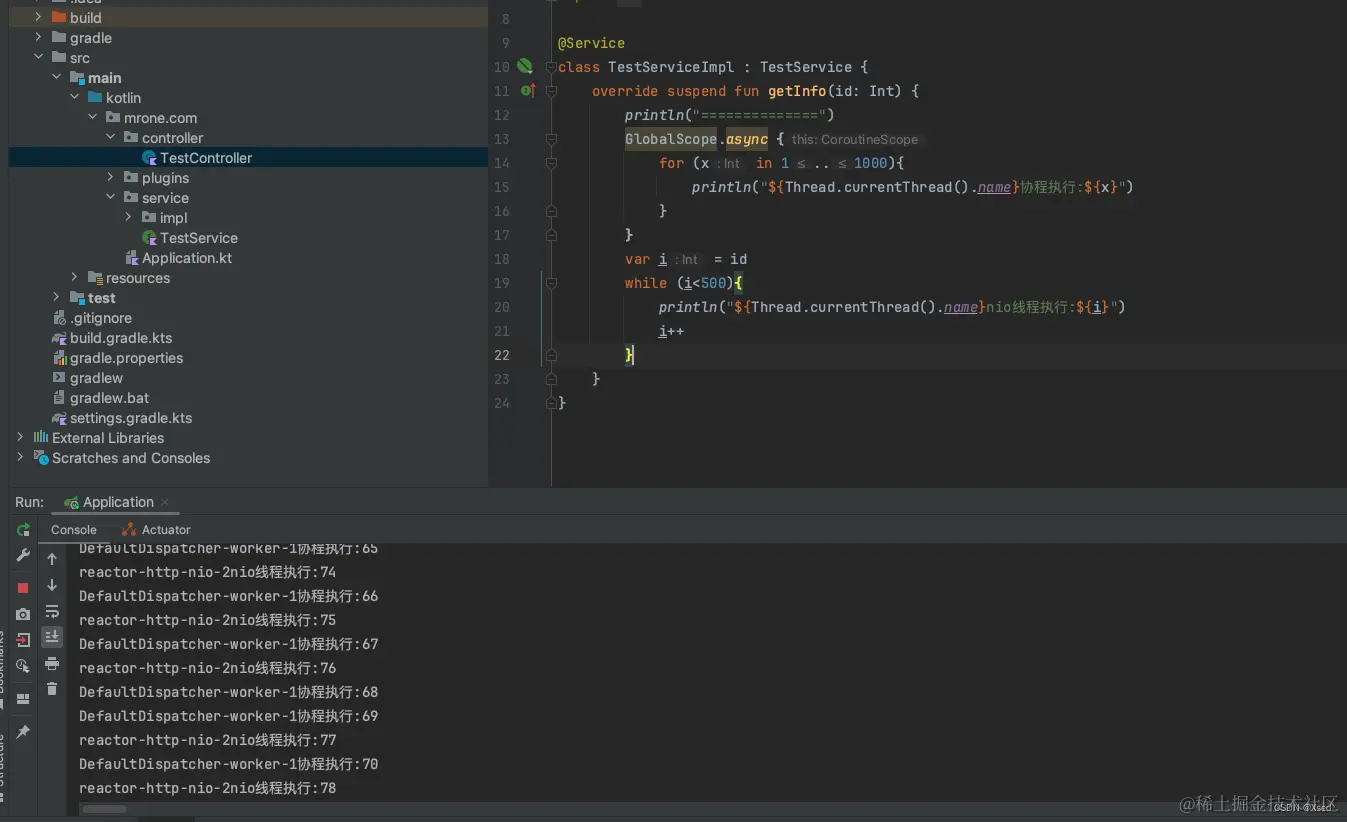
Task: Switch to the Console tab
Action: 74,530
